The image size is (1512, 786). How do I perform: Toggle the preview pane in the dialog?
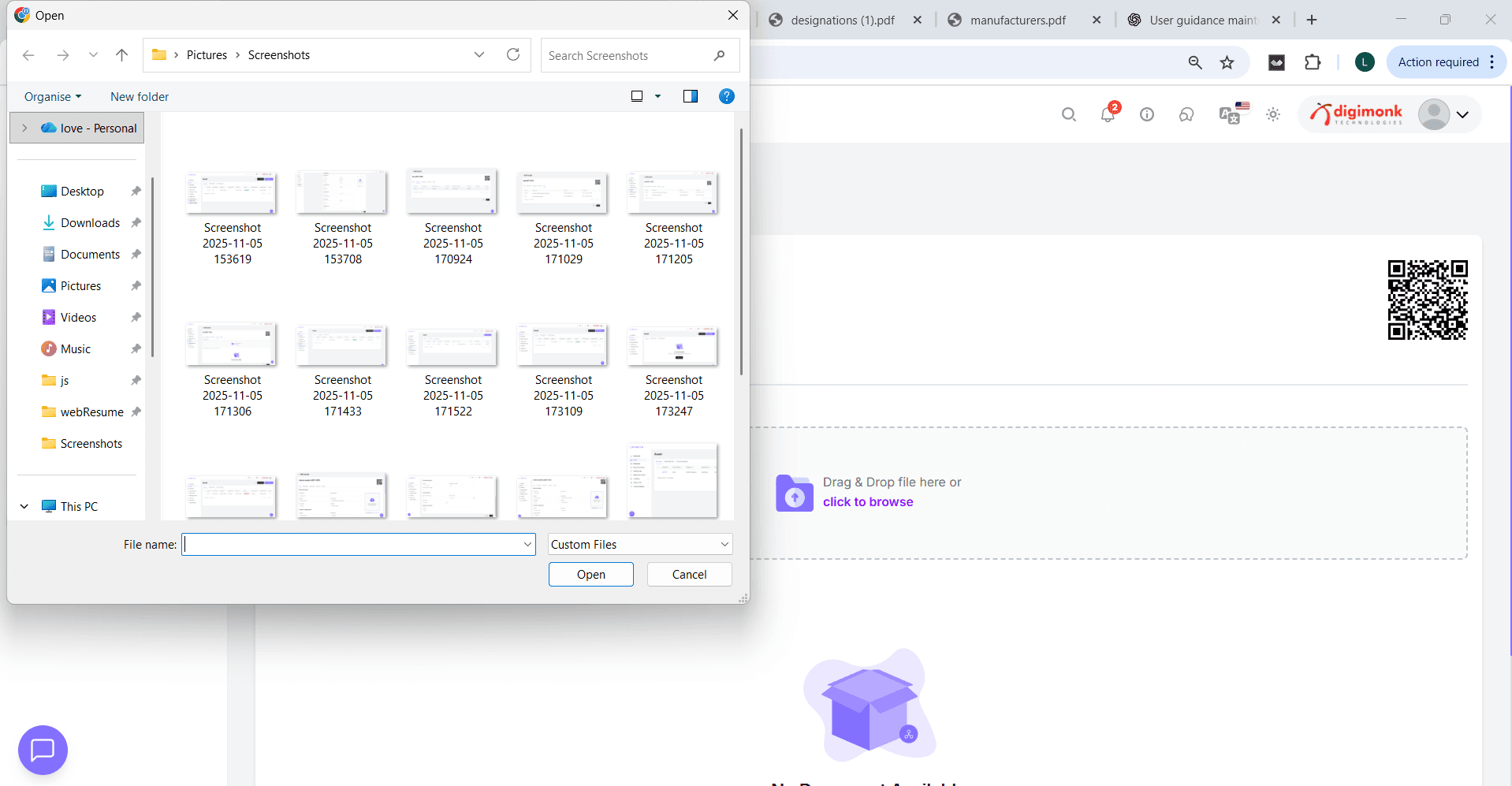[x=690, y=96]
